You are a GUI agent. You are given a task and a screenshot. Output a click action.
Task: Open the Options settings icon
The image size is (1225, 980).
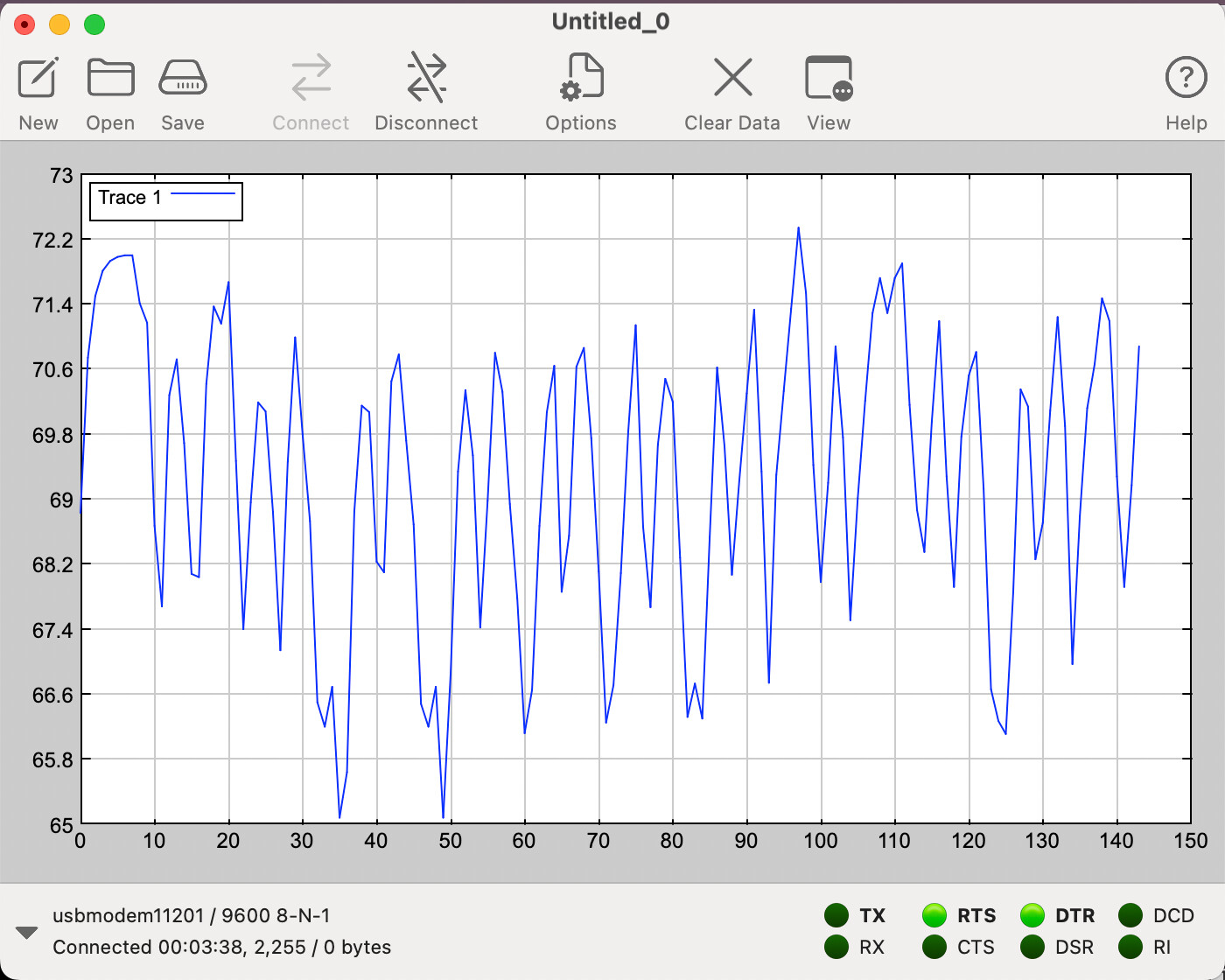pos(581,77)
